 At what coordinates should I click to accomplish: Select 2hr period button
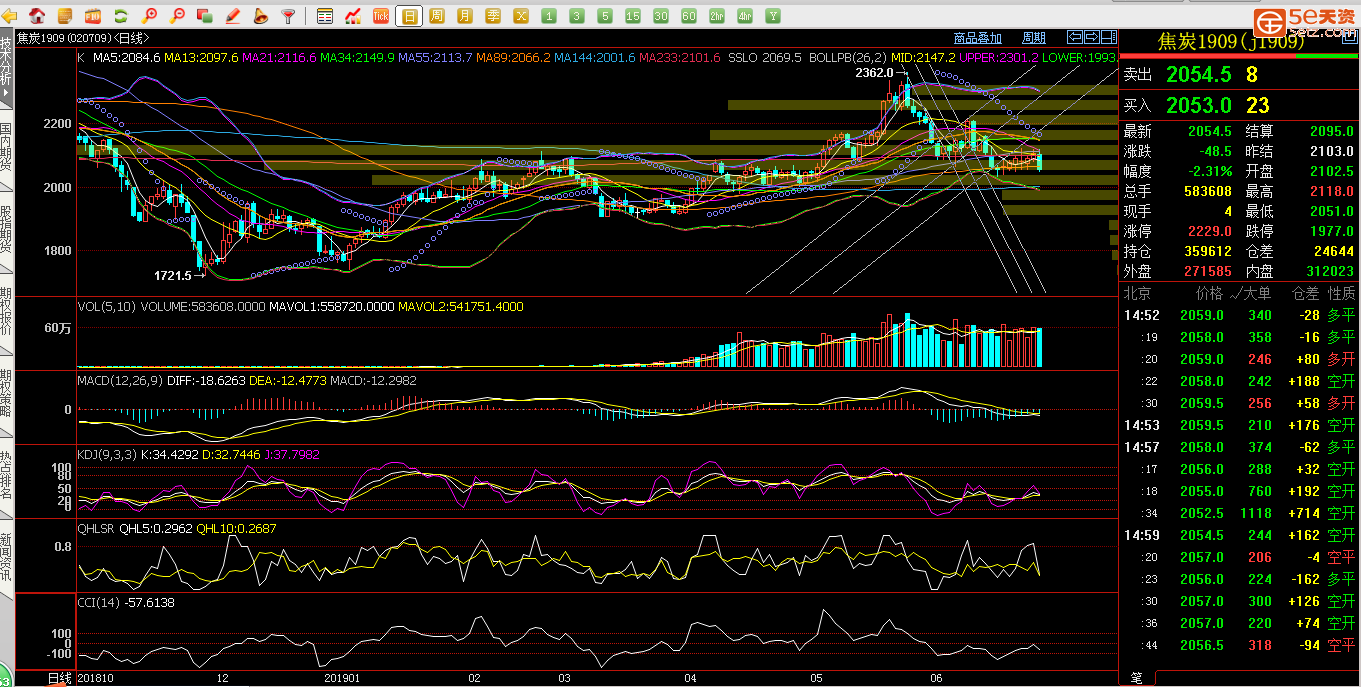pos(717,15)
